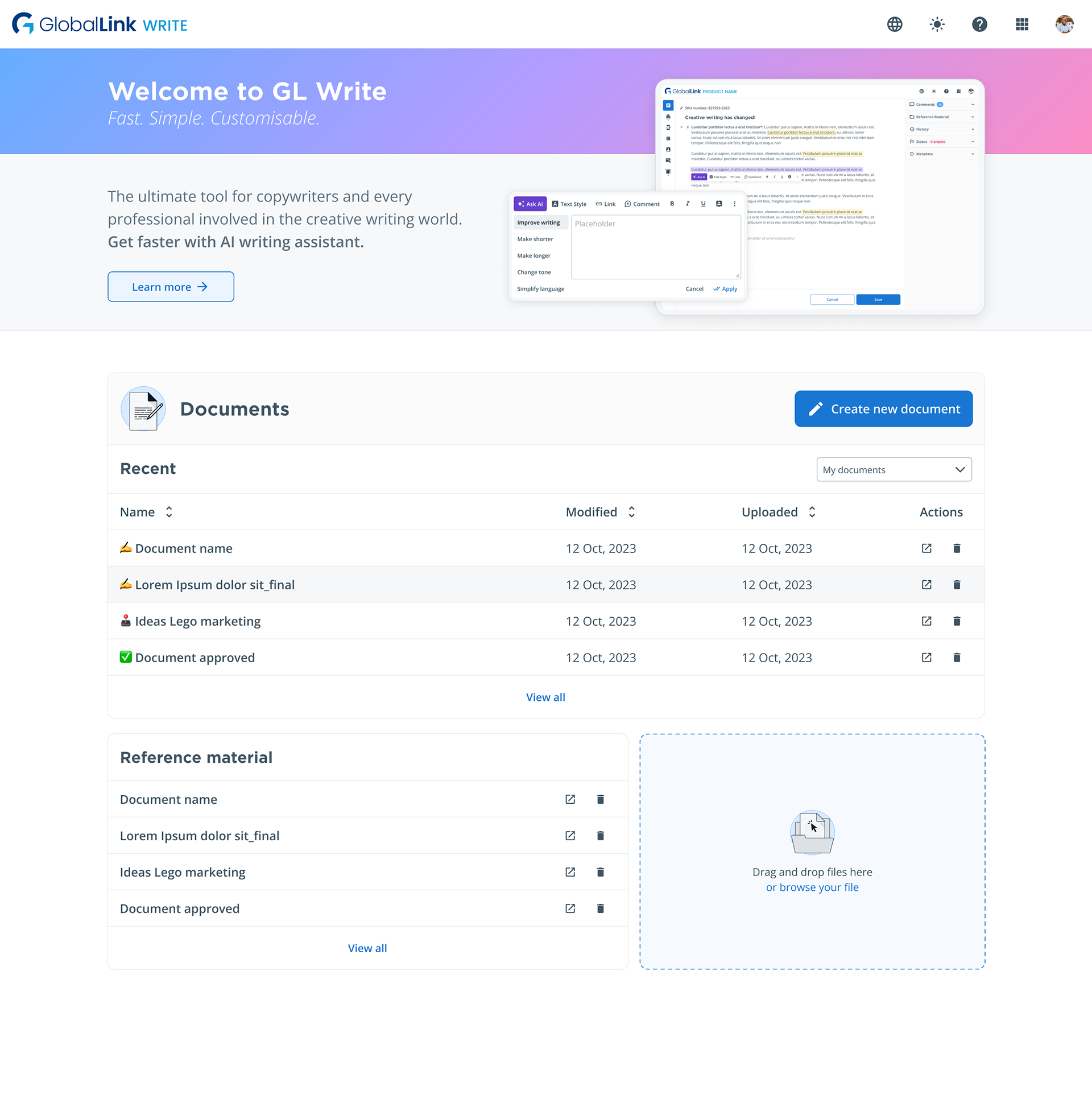Sort table by Modified column arrows
The image size is (1092, 1095).
[x=631, y=512]
